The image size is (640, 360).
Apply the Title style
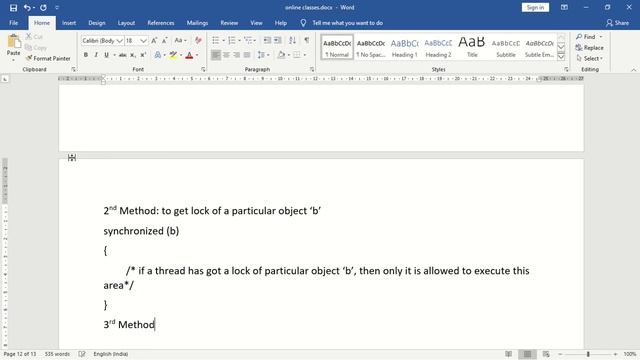472,47
